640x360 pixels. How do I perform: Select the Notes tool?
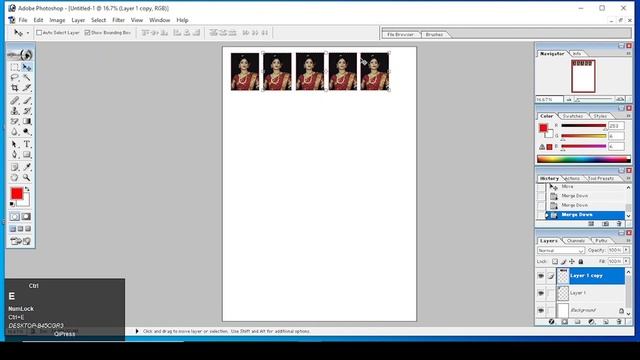click(x=14, y=167)
